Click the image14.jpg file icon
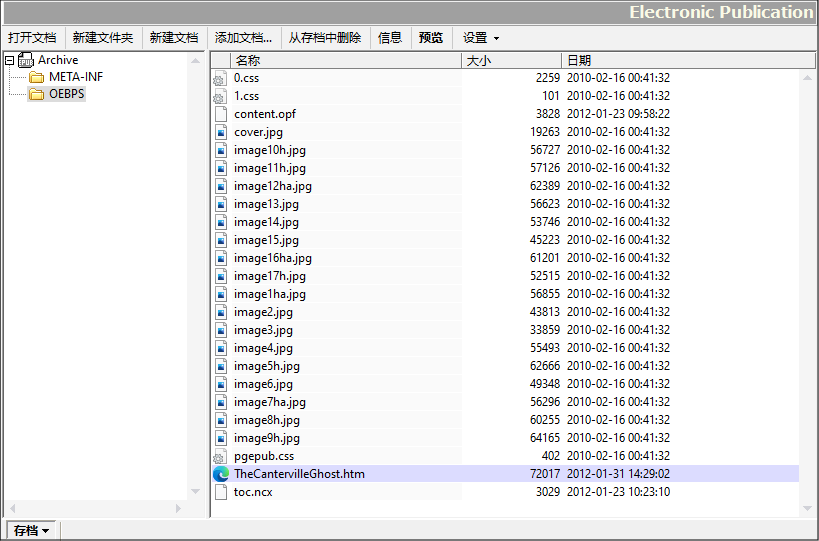The height and width of the screenshot is (541, 819). [x=220, y=222]
